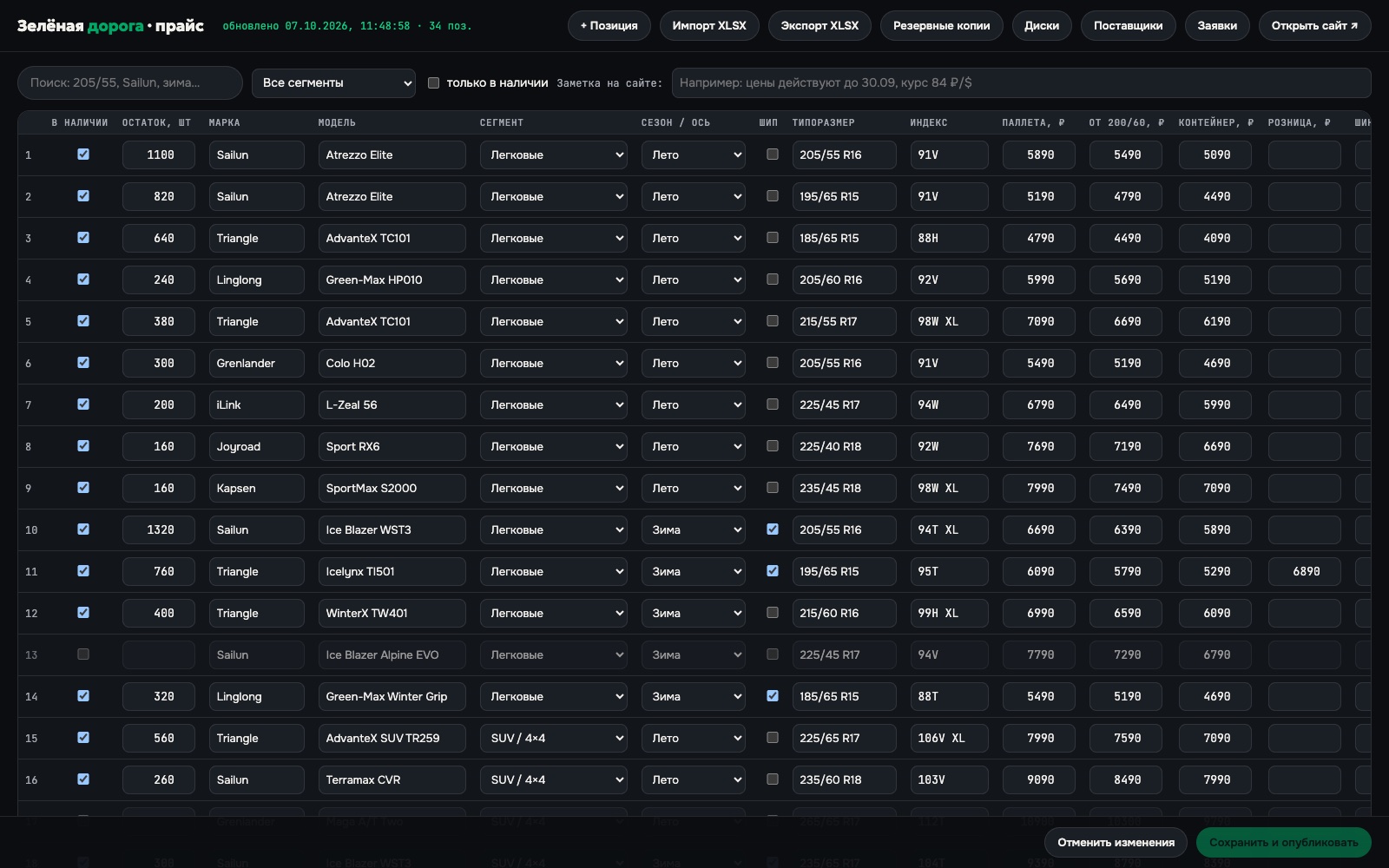Viewport: 1389px width, 868px height.
Task: Tick the шип checkbox for WinterX TW401
Action: (773, 612)
